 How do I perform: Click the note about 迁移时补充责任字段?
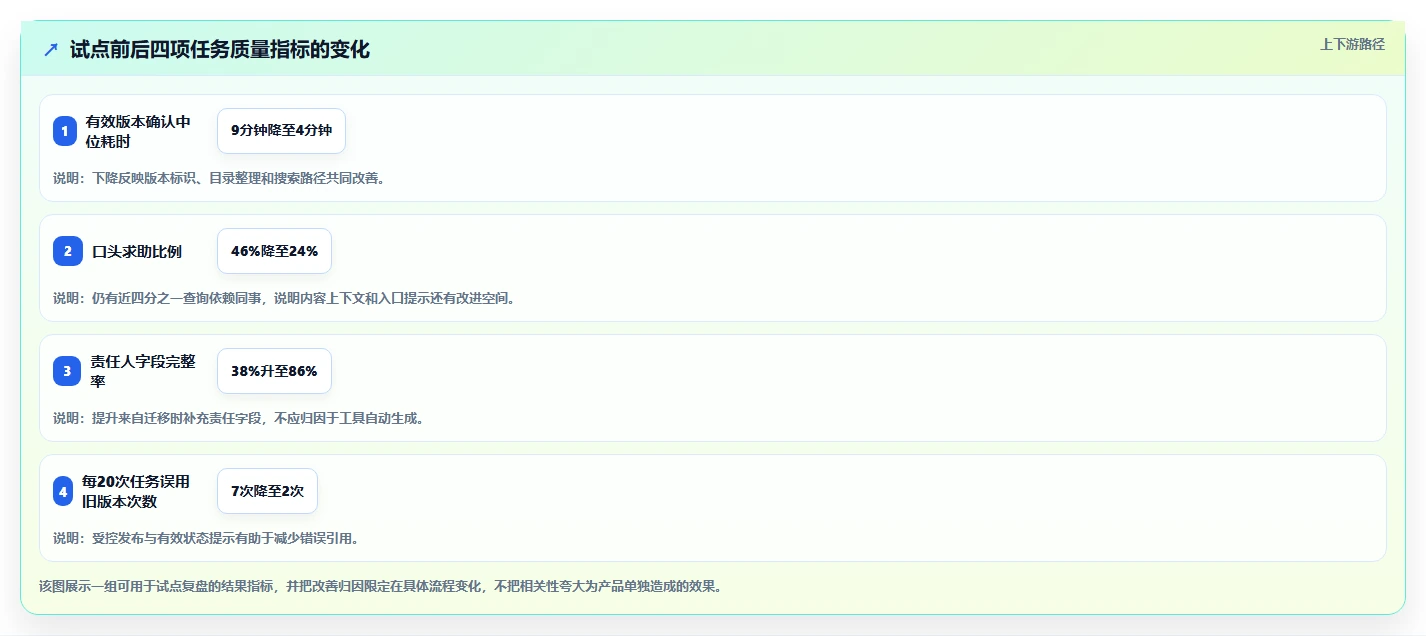coord(239,418)
